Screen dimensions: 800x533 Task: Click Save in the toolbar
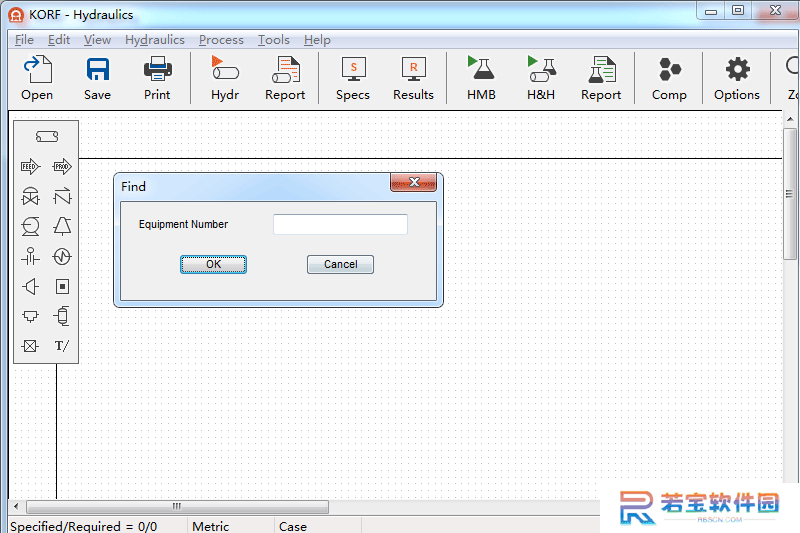tap(97, 78)
